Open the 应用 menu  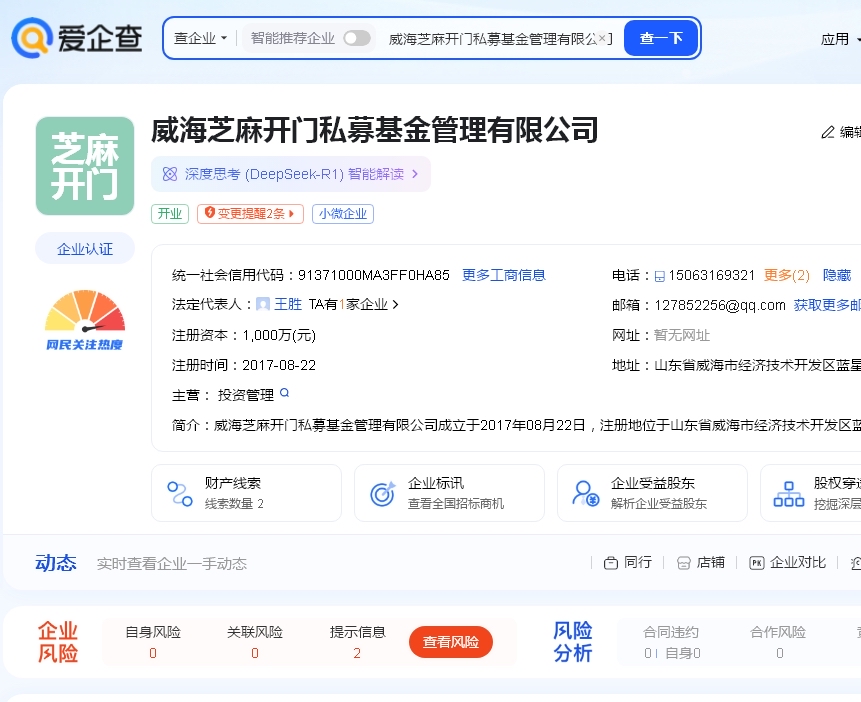[840, 39]
